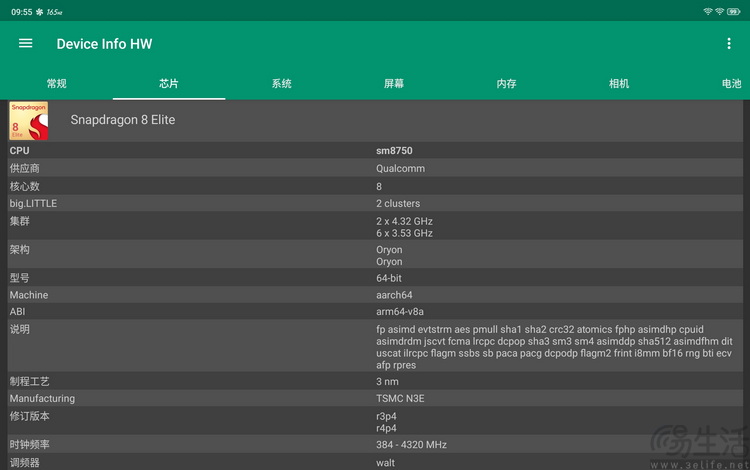Image resolution: width=750 pixels, height=470 pixels.
Task: Tap the 集群 cluster frequencies row
Action: click(x=375, y=227)
